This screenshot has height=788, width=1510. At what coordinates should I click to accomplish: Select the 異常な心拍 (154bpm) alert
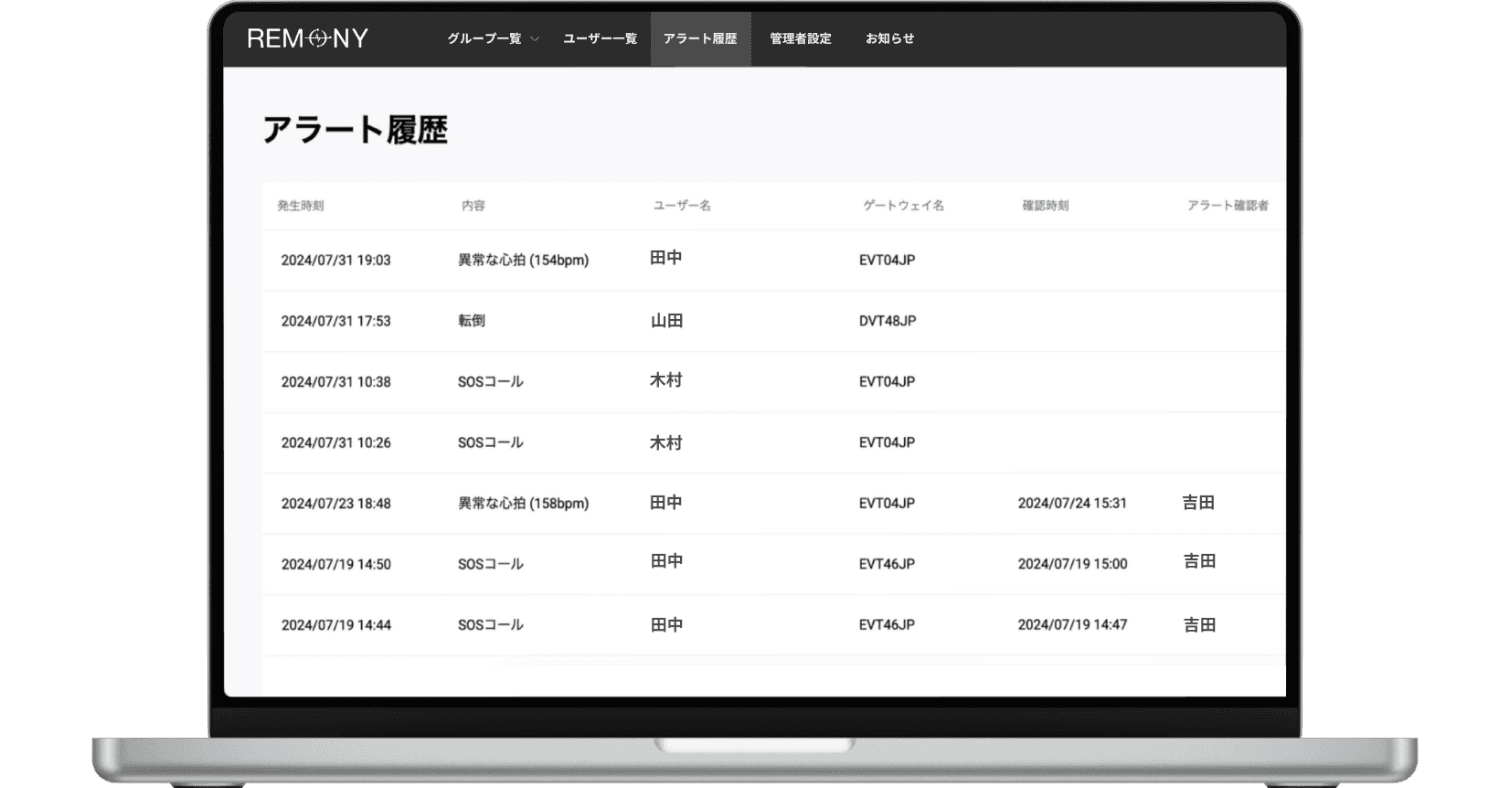(x=523, y=260)
